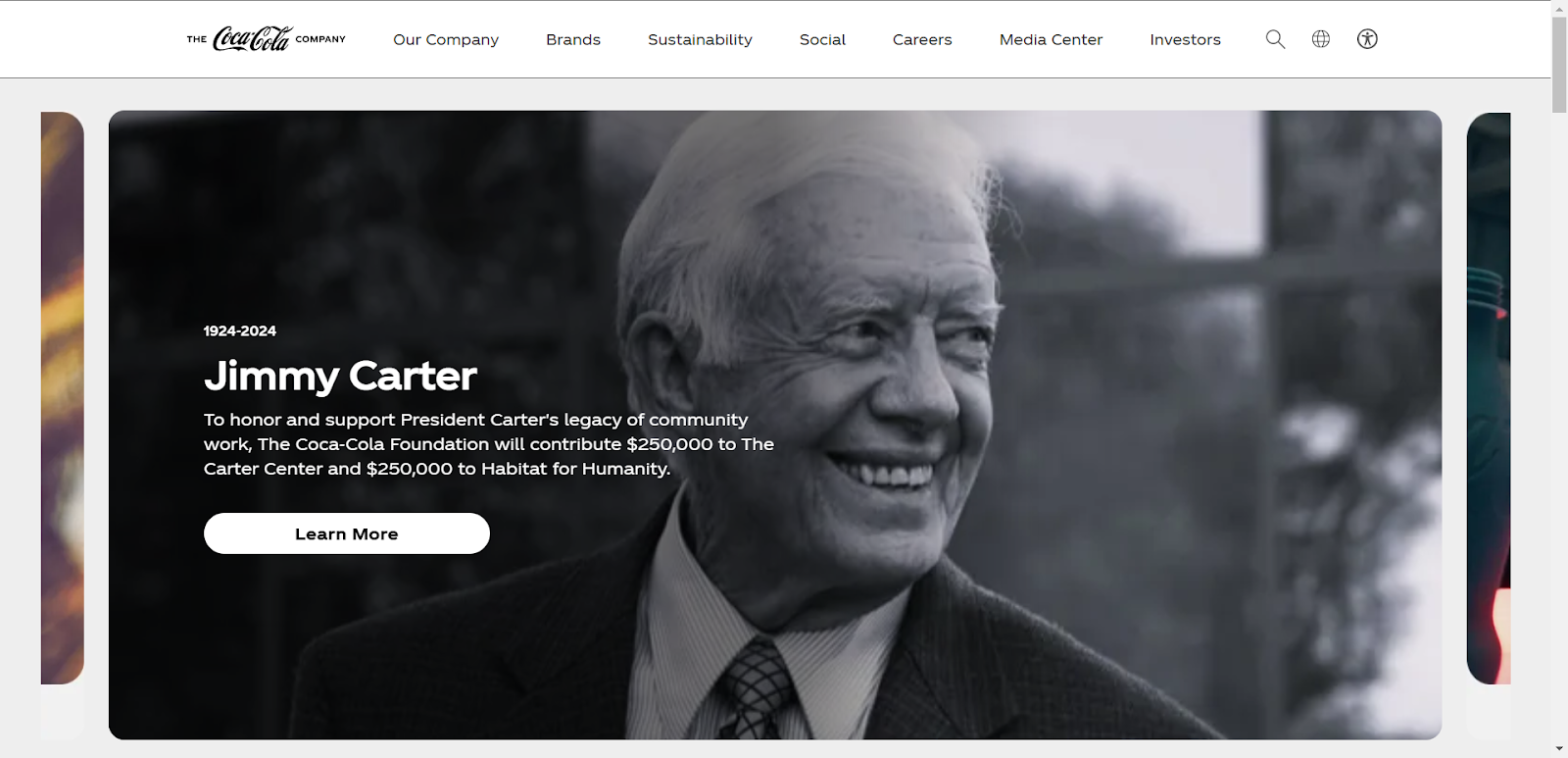Show the next carousel slide on right
Screen dimensions: 1568x758
pyautogui.click(x=1489, y=398)
